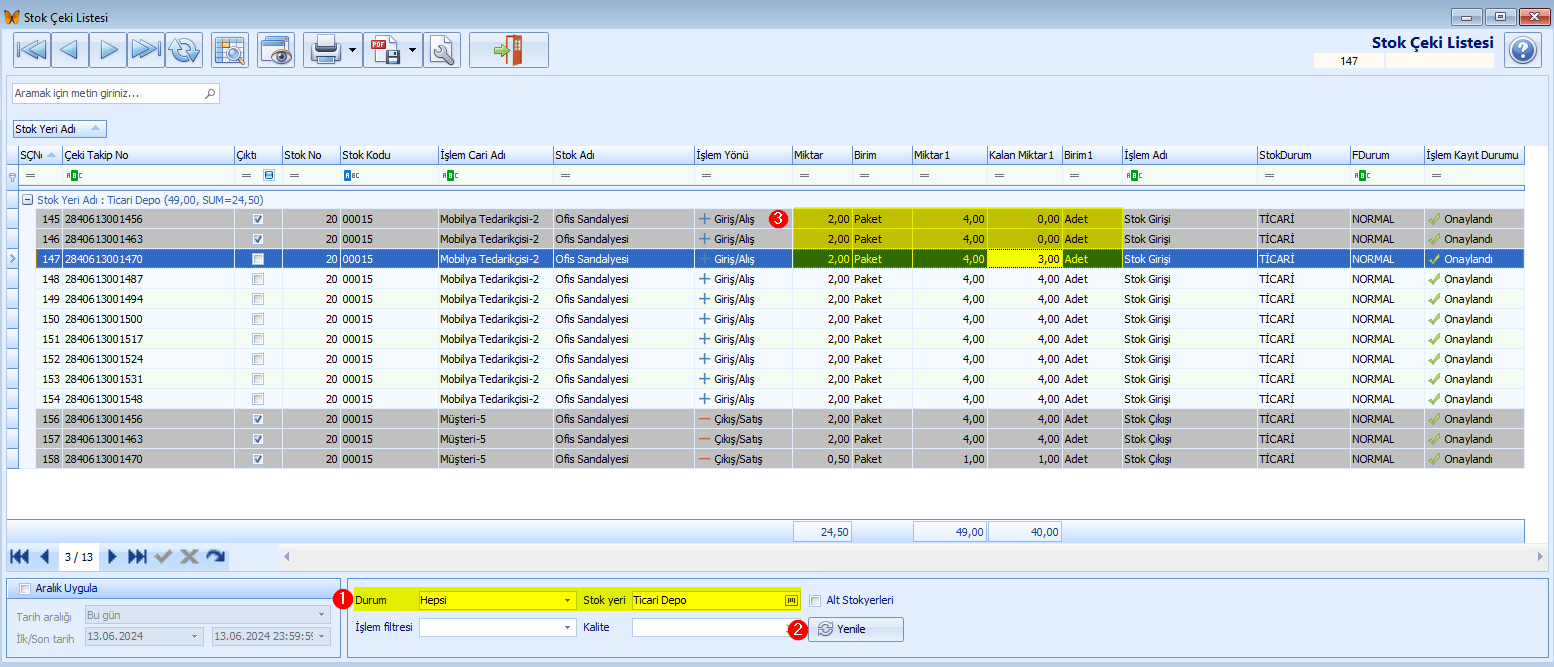Sort by the Stok Kodu column header
1554x667 pixels.
tap(388, 155)
